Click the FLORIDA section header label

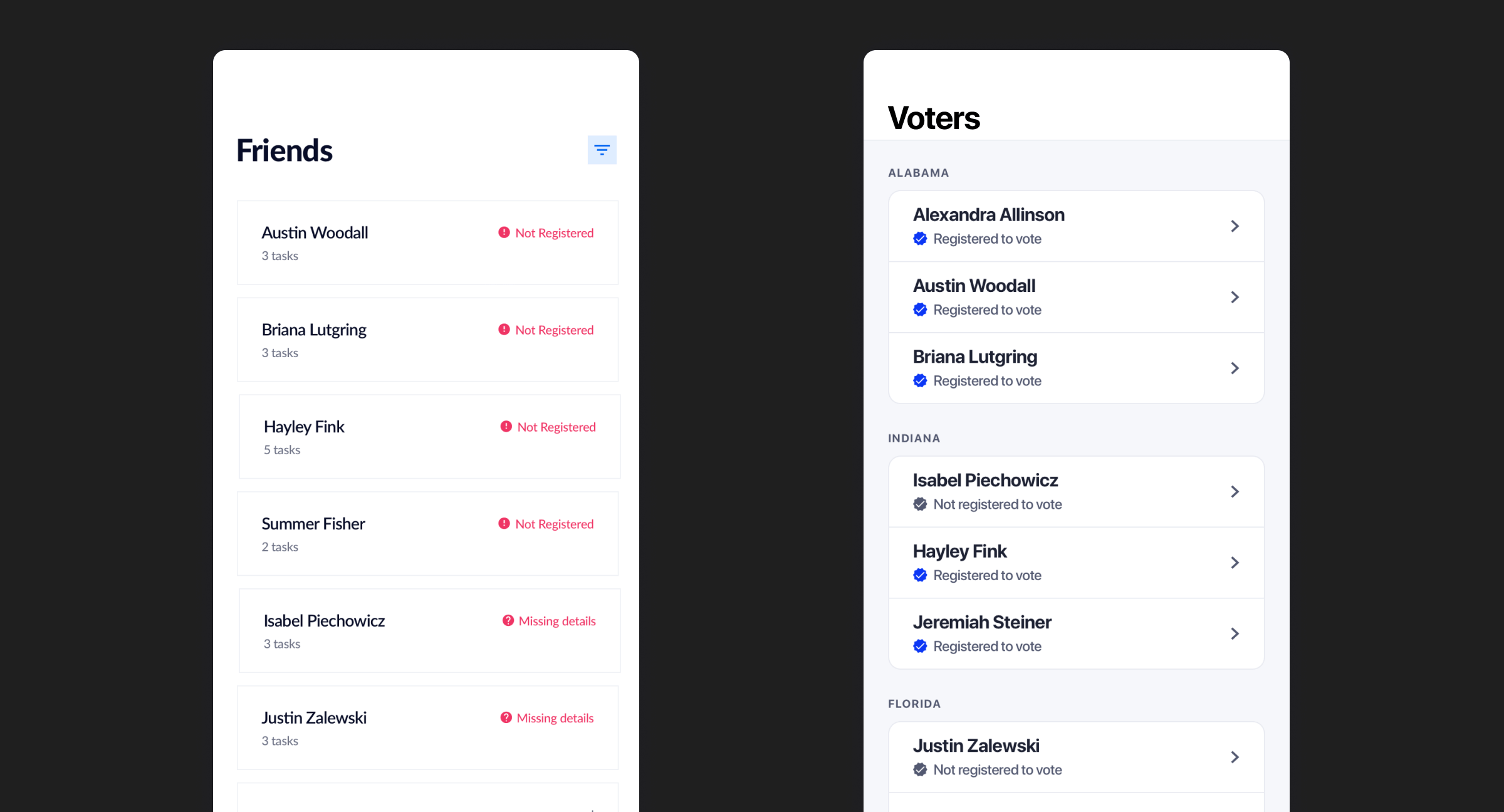pos(915,704)
